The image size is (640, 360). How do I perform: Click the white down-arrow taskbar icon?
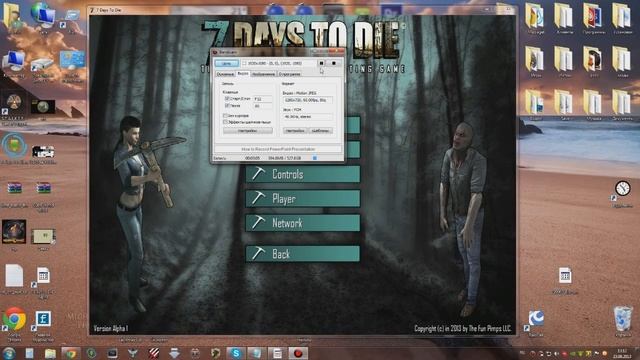click(174, 353)
